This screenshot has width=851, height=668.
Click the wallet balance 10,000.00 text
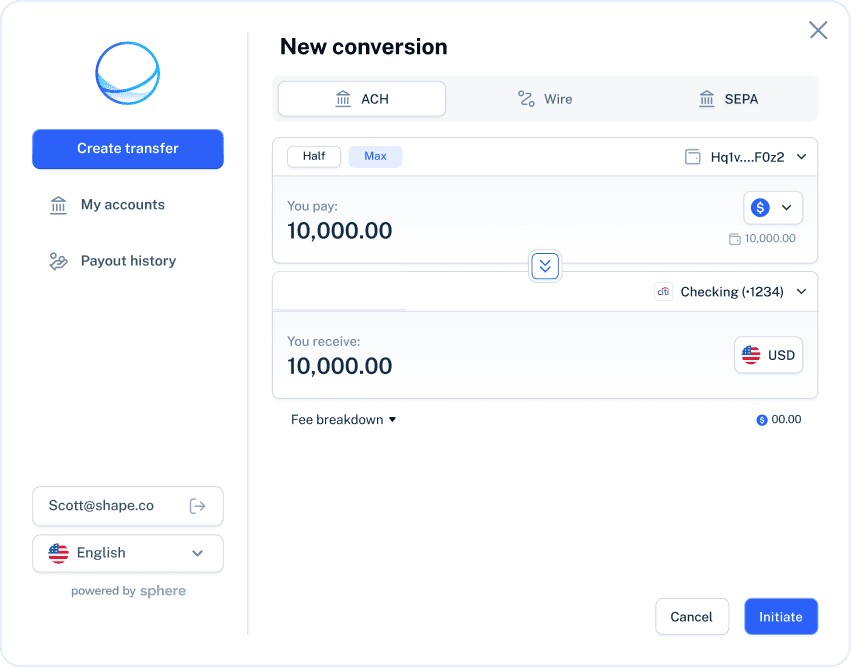770,238
